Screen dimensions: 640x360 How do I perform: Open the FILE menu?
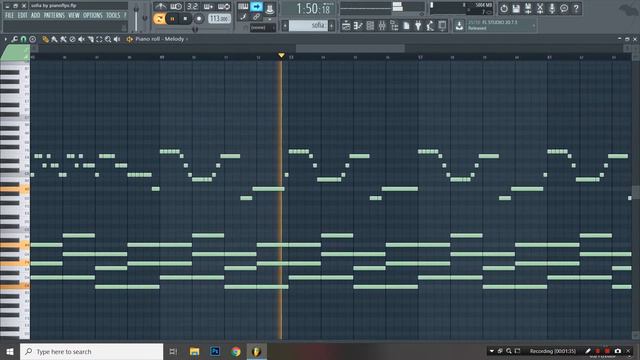[x=9, y=15]
